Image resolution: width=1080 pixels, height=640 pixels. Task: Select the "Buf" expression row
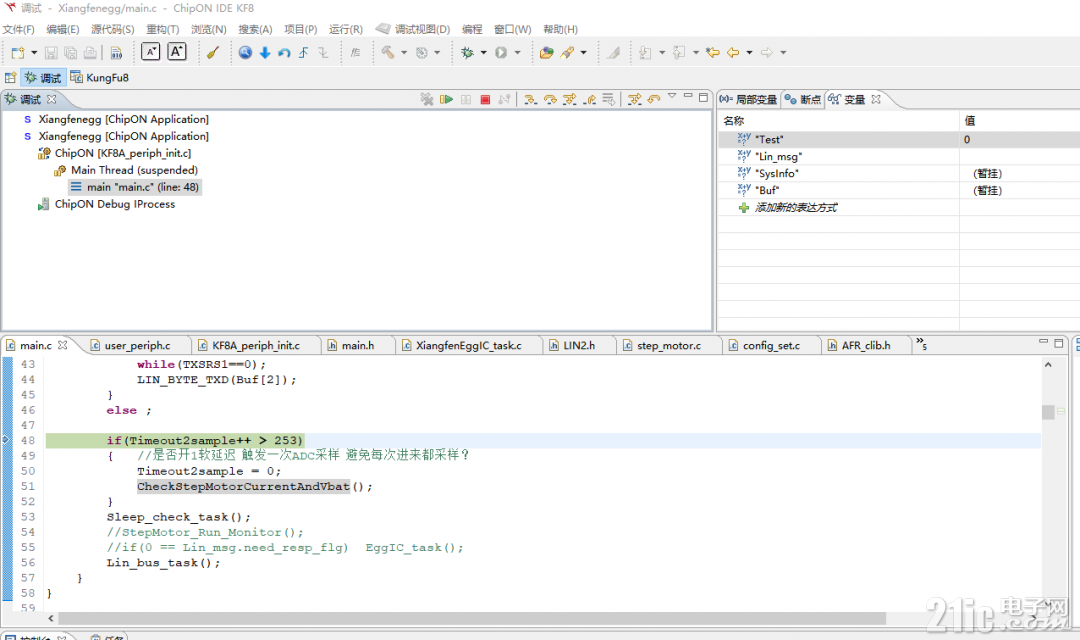pyautogui.click(x=899, y=190)
